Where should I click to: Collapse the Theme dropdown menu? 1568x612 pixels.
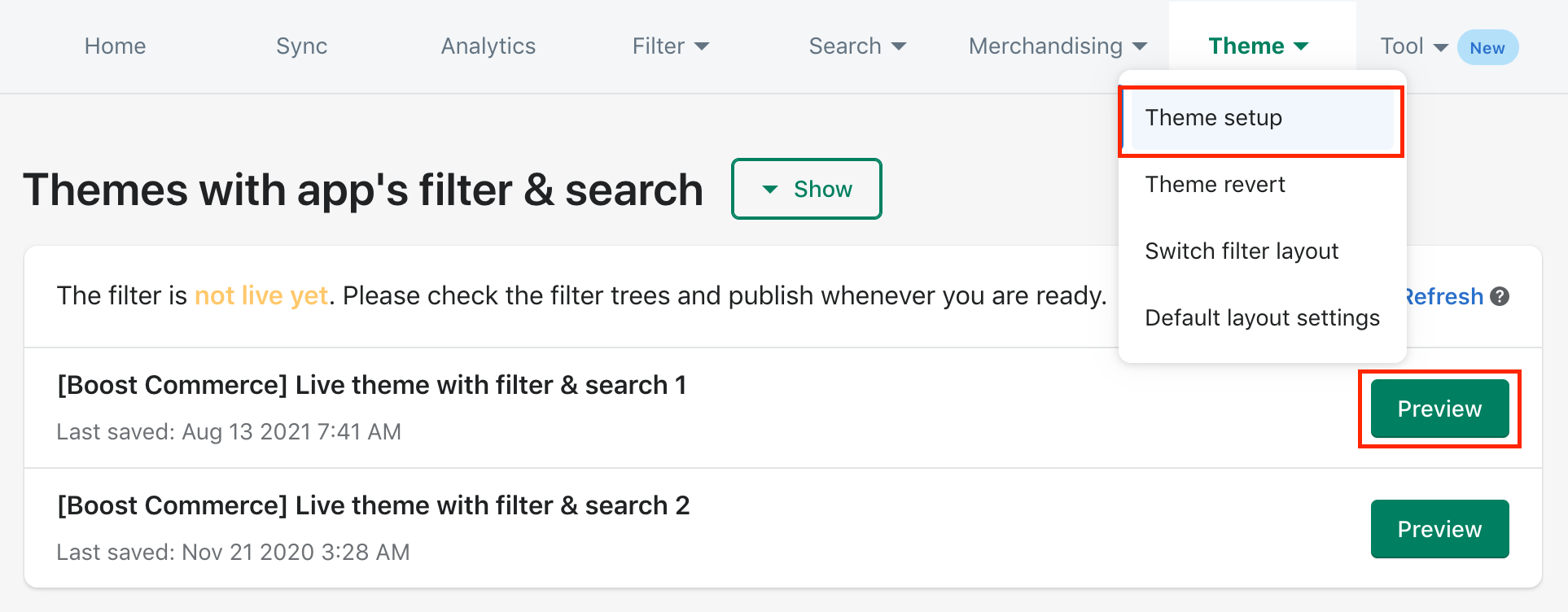[x=1258, y=46]
